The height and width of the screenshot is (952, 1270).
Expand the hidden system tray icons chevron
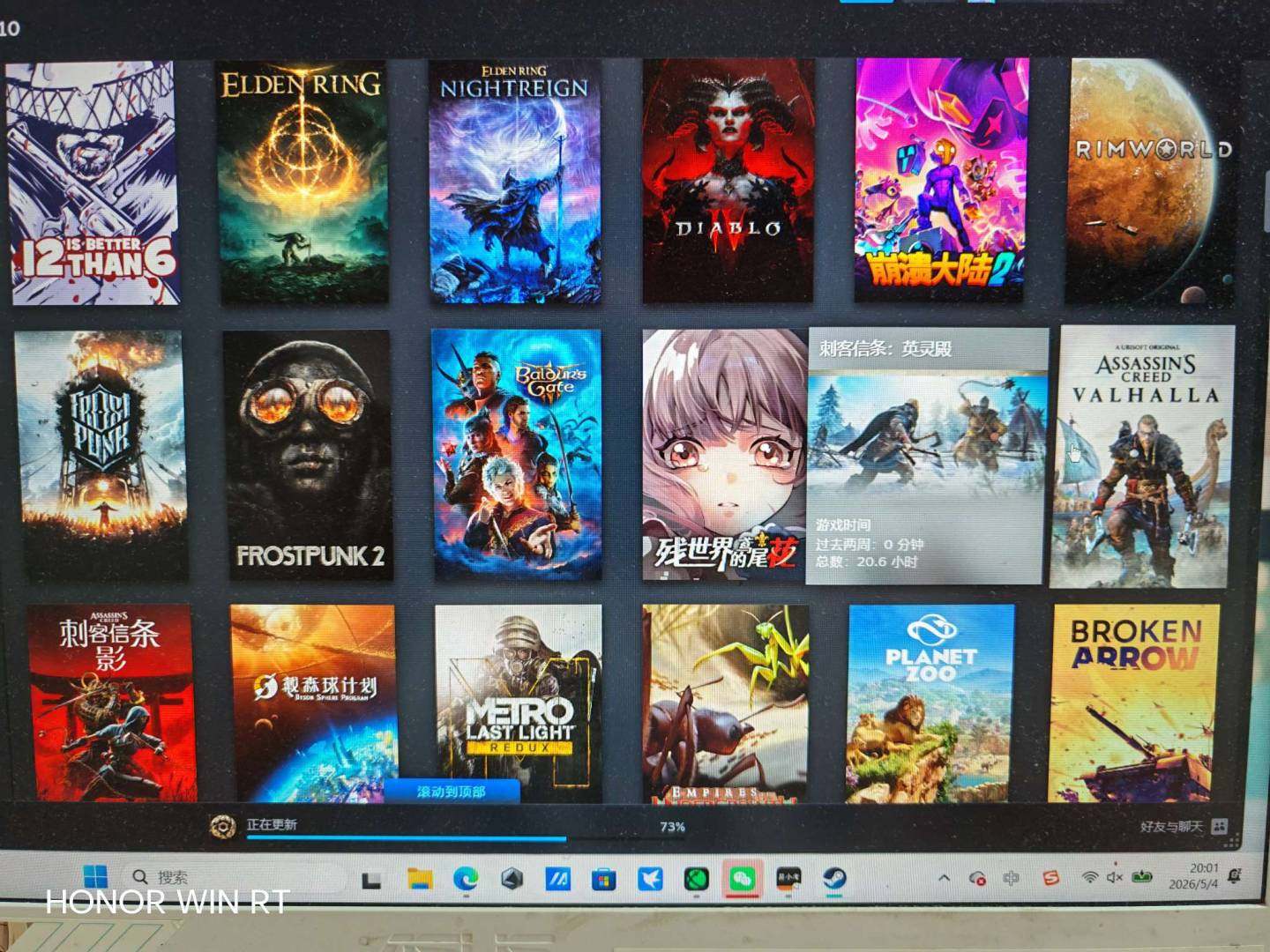(944, 879)
